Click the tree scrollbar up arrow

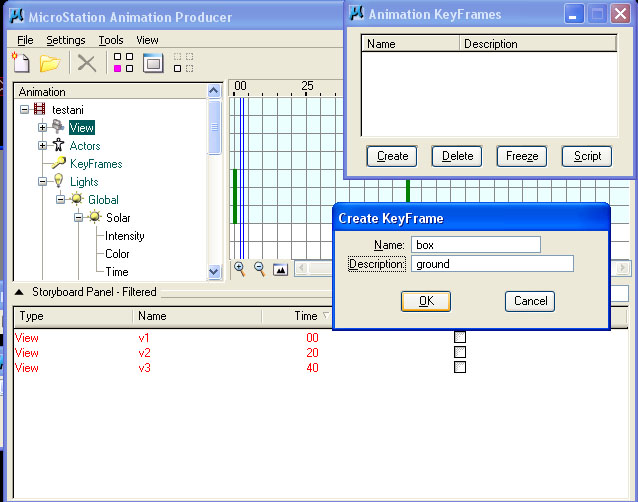point(214,91)
